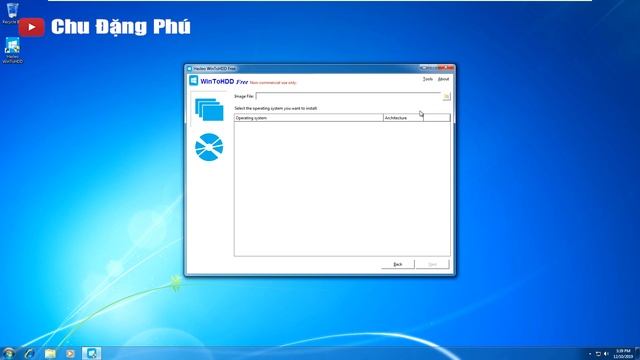Browse for an image file with folder icon
640x360 pixels.
click(446, 96)
